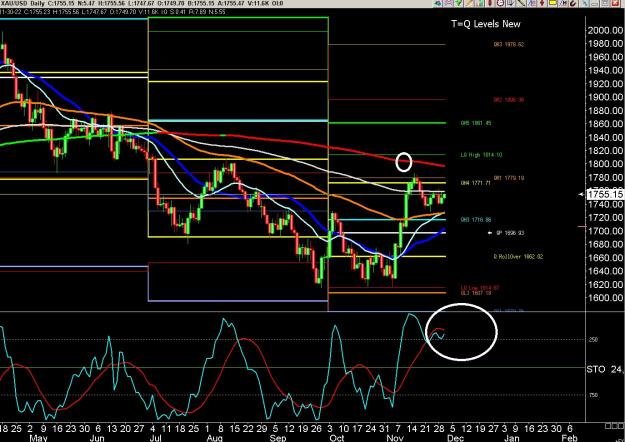Viewport: 625px width, 442px height.
Task: Click the green checkmark toolbar icon
Action: point(458,3)
